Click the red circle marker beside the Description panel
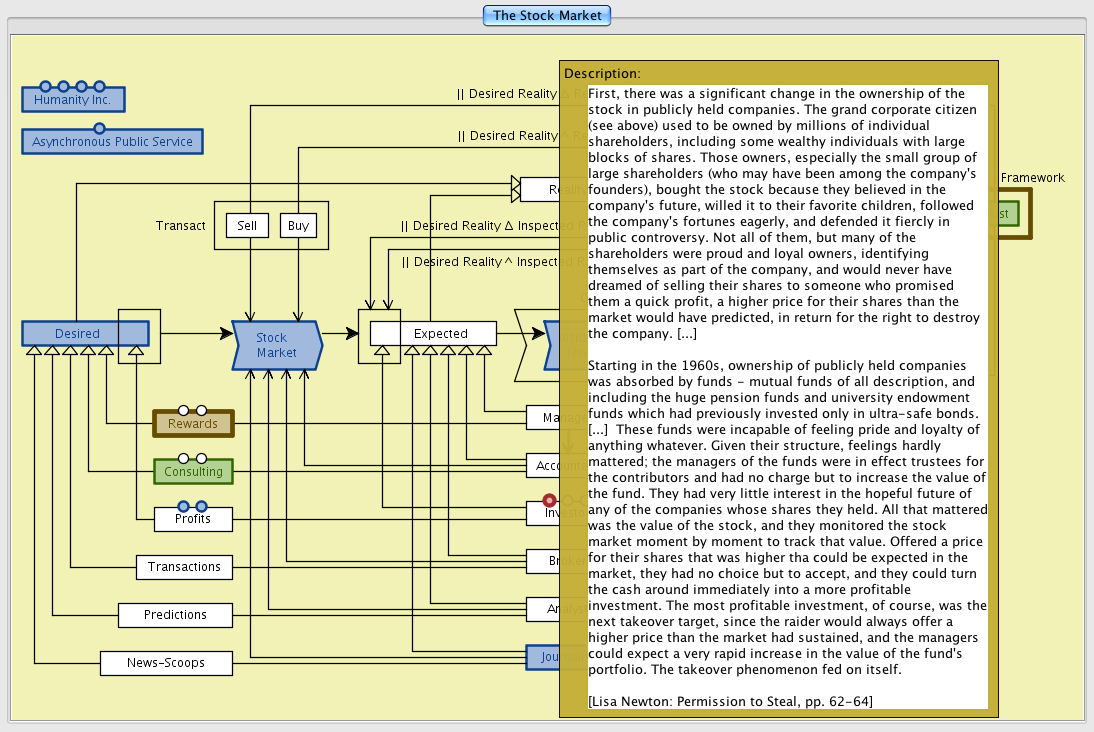Viewport: 1094px width, 732px height. pyautogui.click(x=549, y=500)
